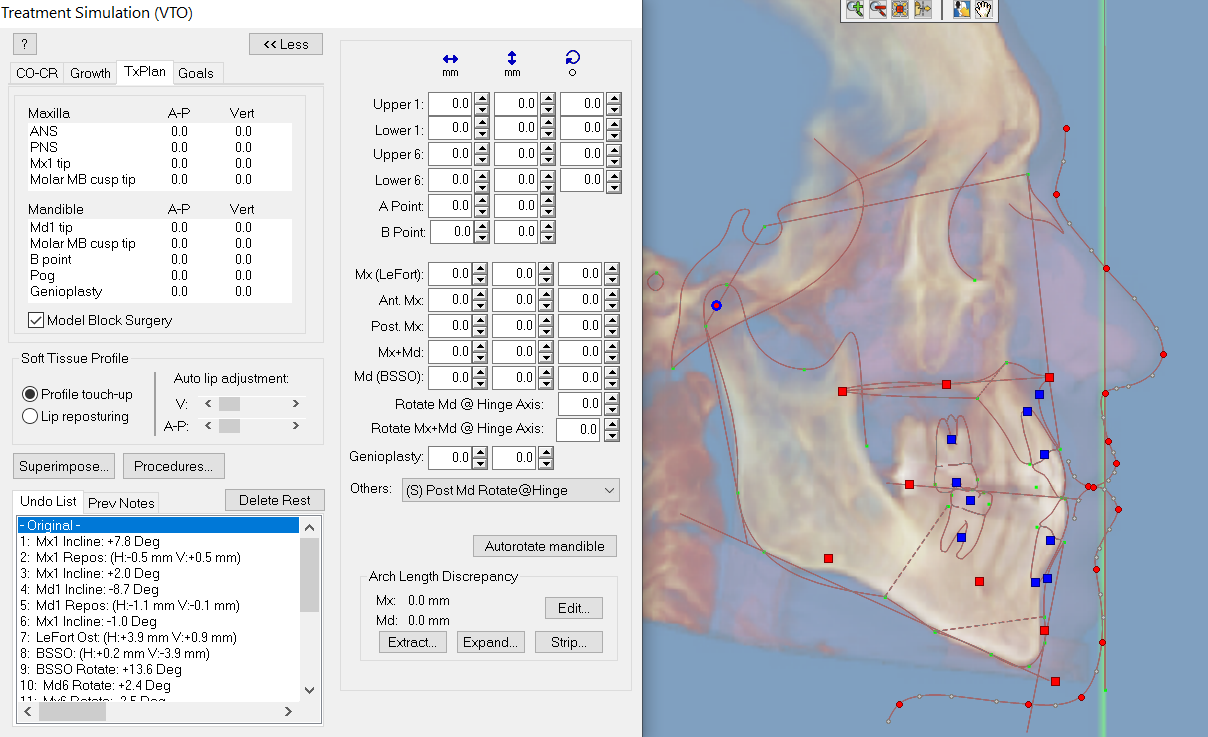Click the photo overlay toolbar icon
Viewport: 1208px width, 737px height.
click(x=961, y=9)
